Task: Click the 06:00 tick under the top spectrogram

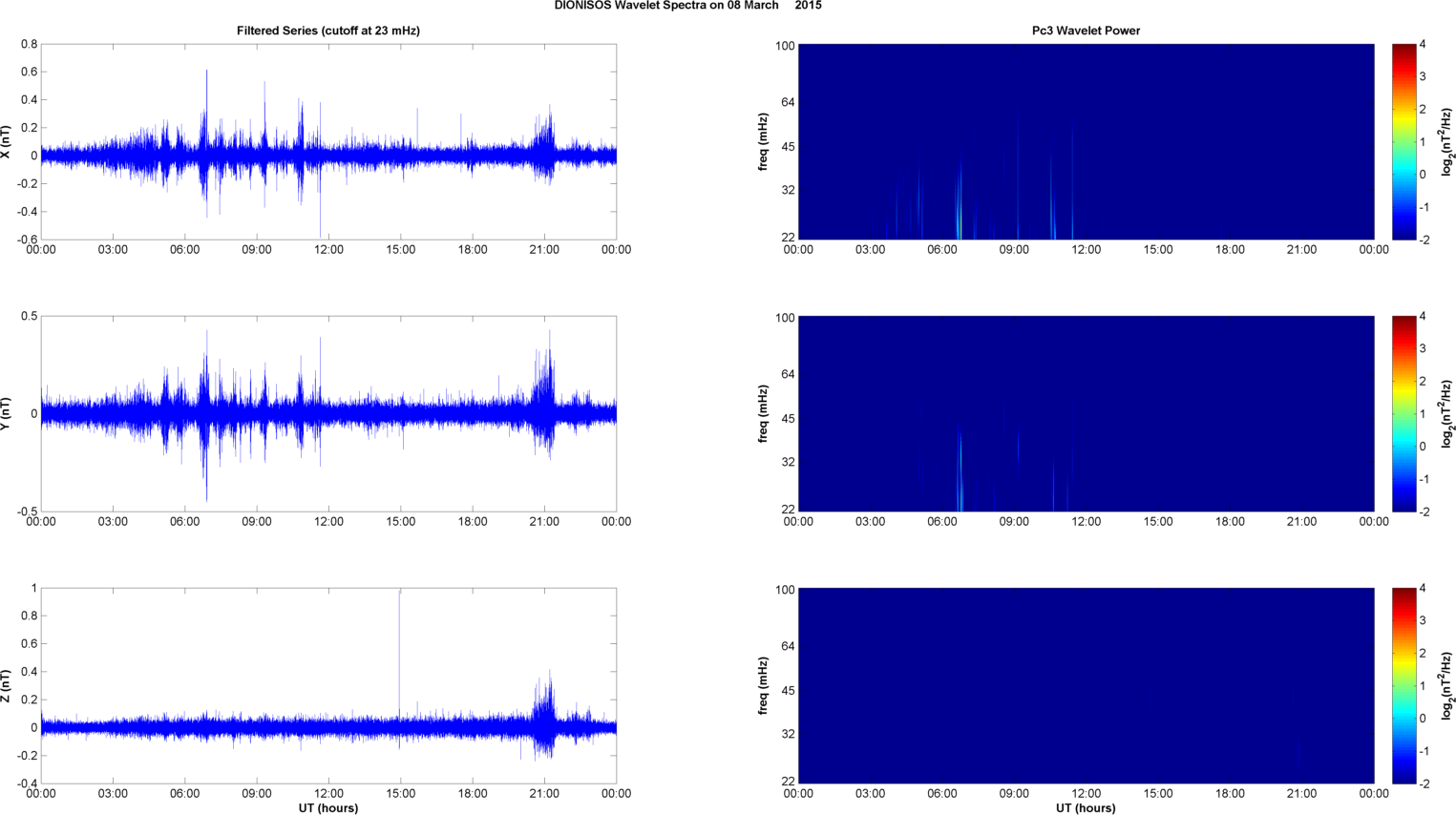Action: [942, 250]
